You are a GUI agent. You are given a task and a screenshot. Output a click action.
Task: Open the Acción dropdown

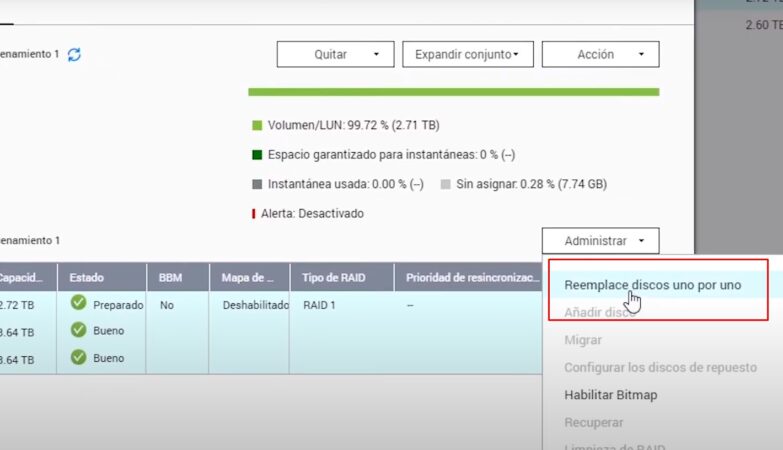[600, 54]
